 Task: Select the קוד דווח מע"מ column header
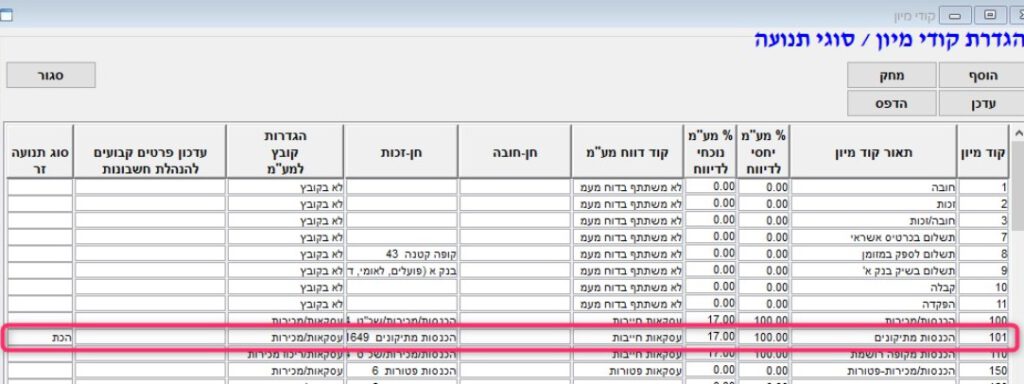pyautogui.click(x=628, y=152)
